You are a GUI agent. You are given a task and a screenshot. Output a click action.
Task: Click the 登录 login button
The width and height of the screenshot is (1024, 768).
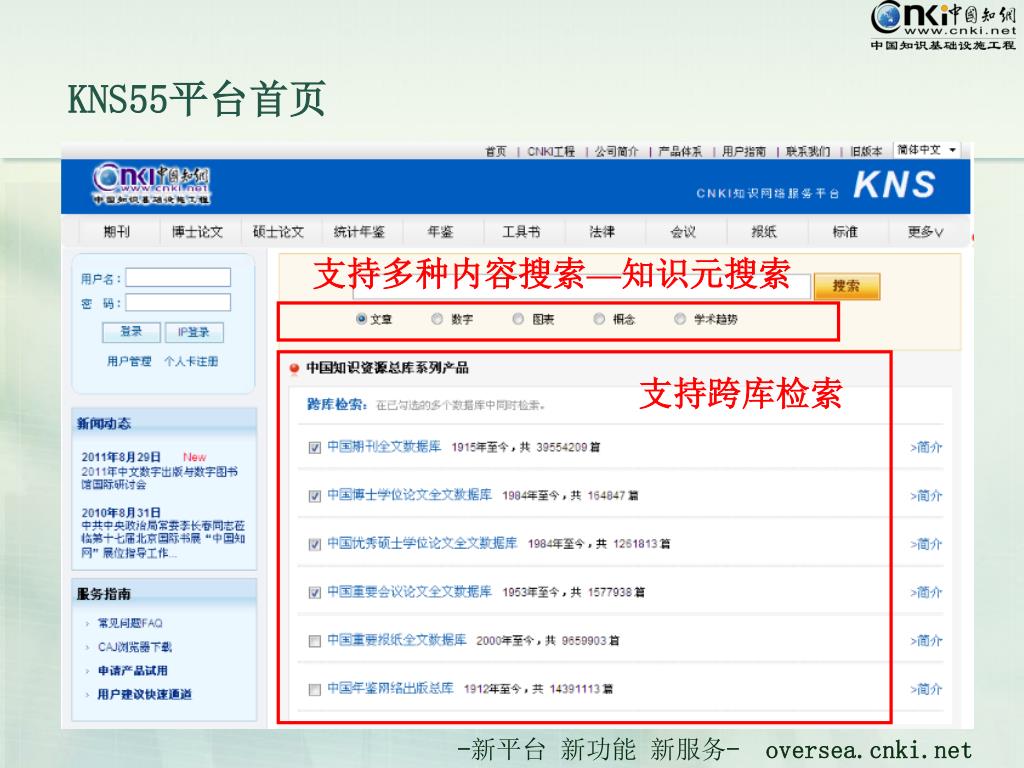(x=131, y=332)
